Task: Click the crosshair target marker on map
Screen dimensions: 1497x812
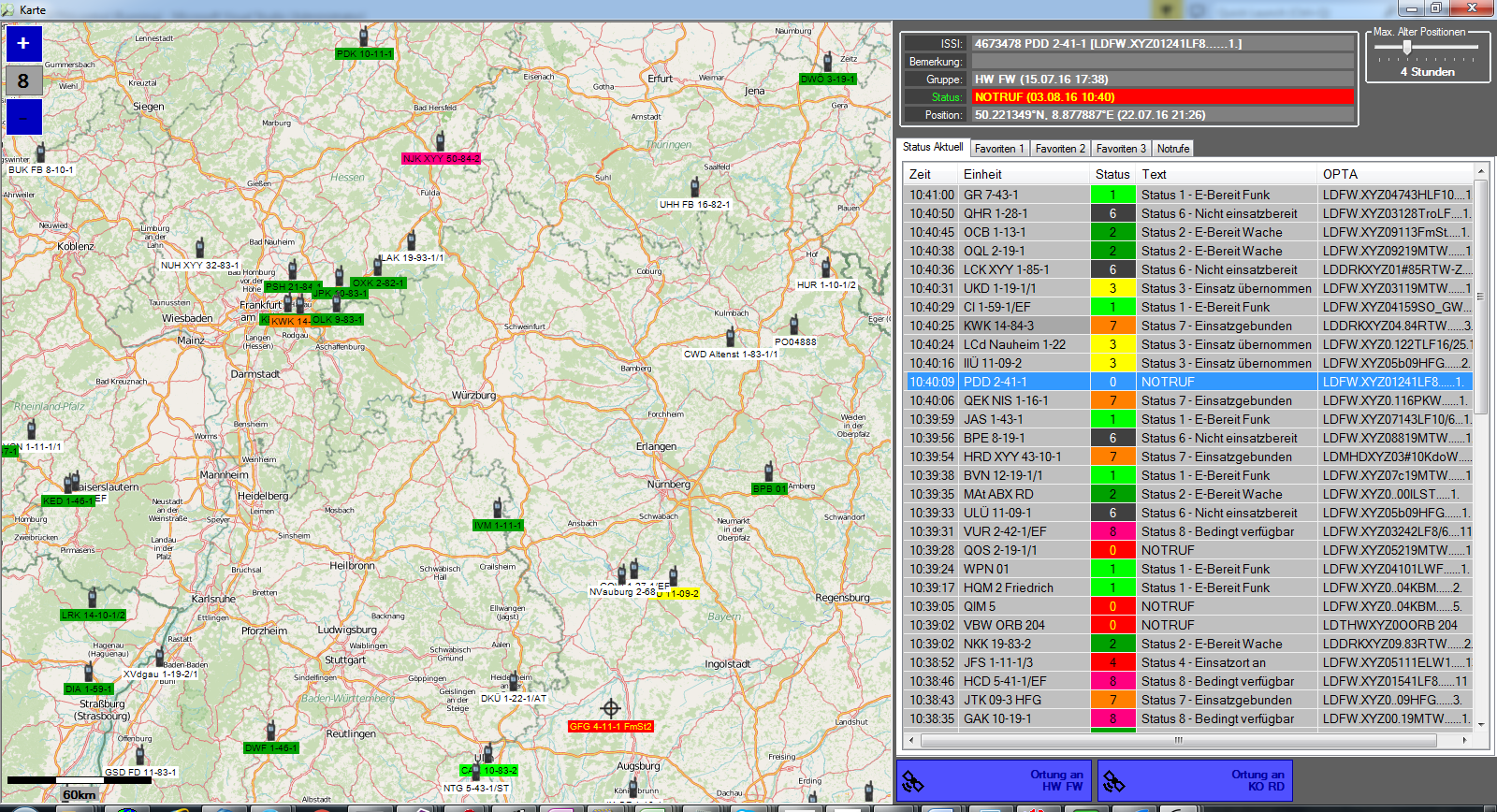Action: pos(611,708)
